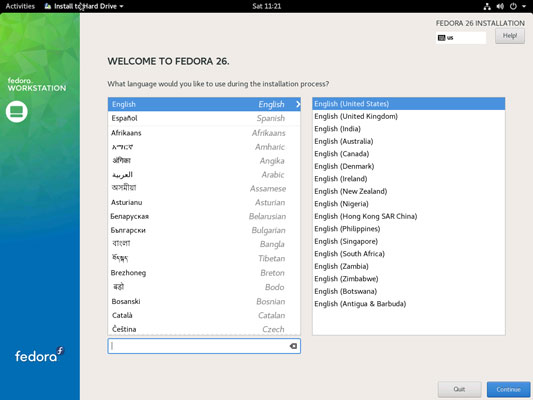
Task: Open the system menu arrow in top bar
Action: (x=524, y=6)
